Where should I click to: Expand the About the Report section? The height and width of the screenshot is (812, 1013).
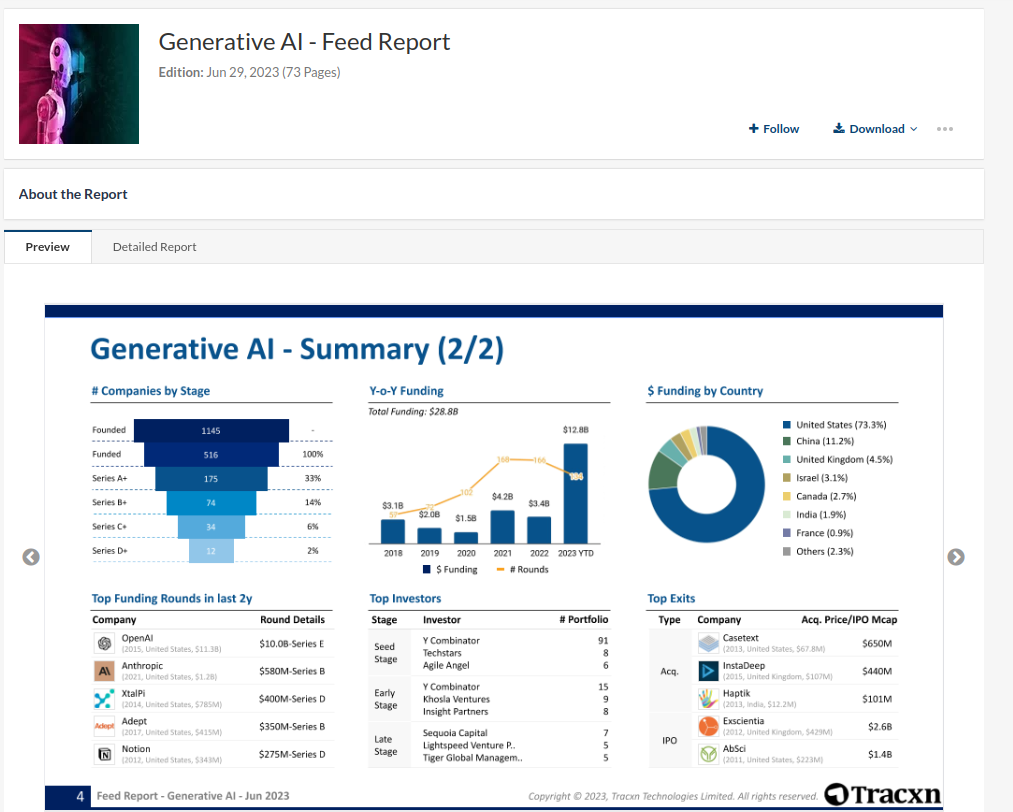click(73, 194)
